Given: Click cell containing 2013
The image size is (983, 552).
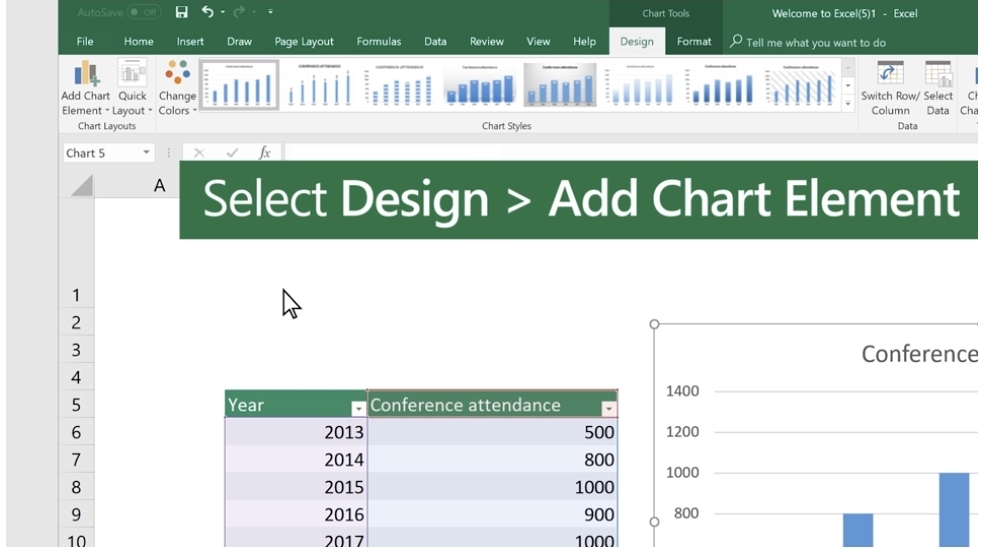Looking at the screenshot, I should coord(296,432).
